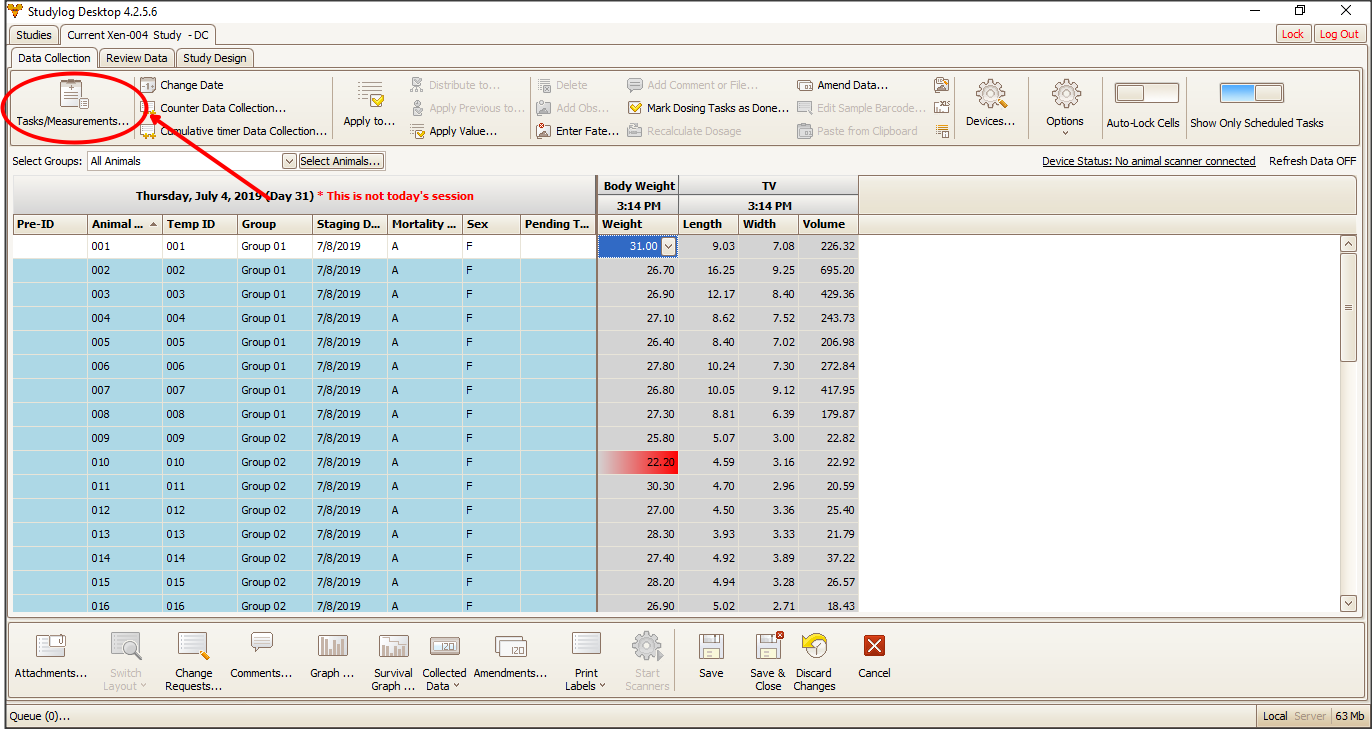The height and width of the screenshot is (729, 1372).
Task: Switch to the Review Data tab
Action: point(137,58)
